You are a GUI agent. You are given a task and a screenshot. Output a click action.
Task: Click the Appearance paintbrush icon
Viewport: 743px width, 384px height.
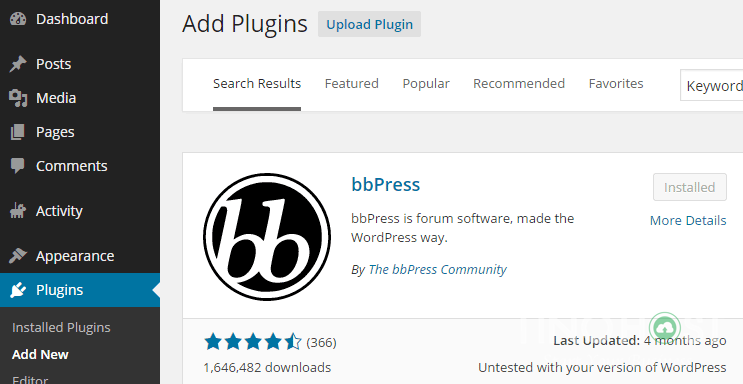18,256
